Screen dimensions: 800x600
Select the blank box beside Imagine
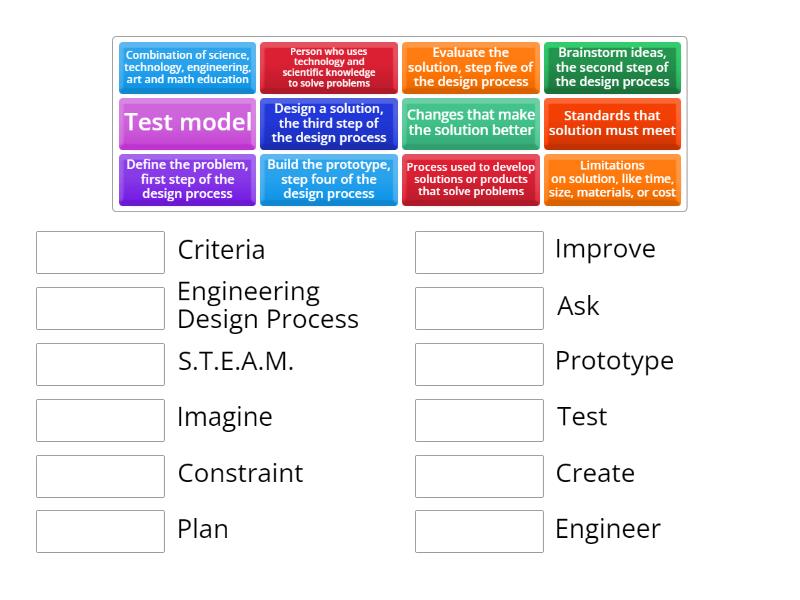100,420
